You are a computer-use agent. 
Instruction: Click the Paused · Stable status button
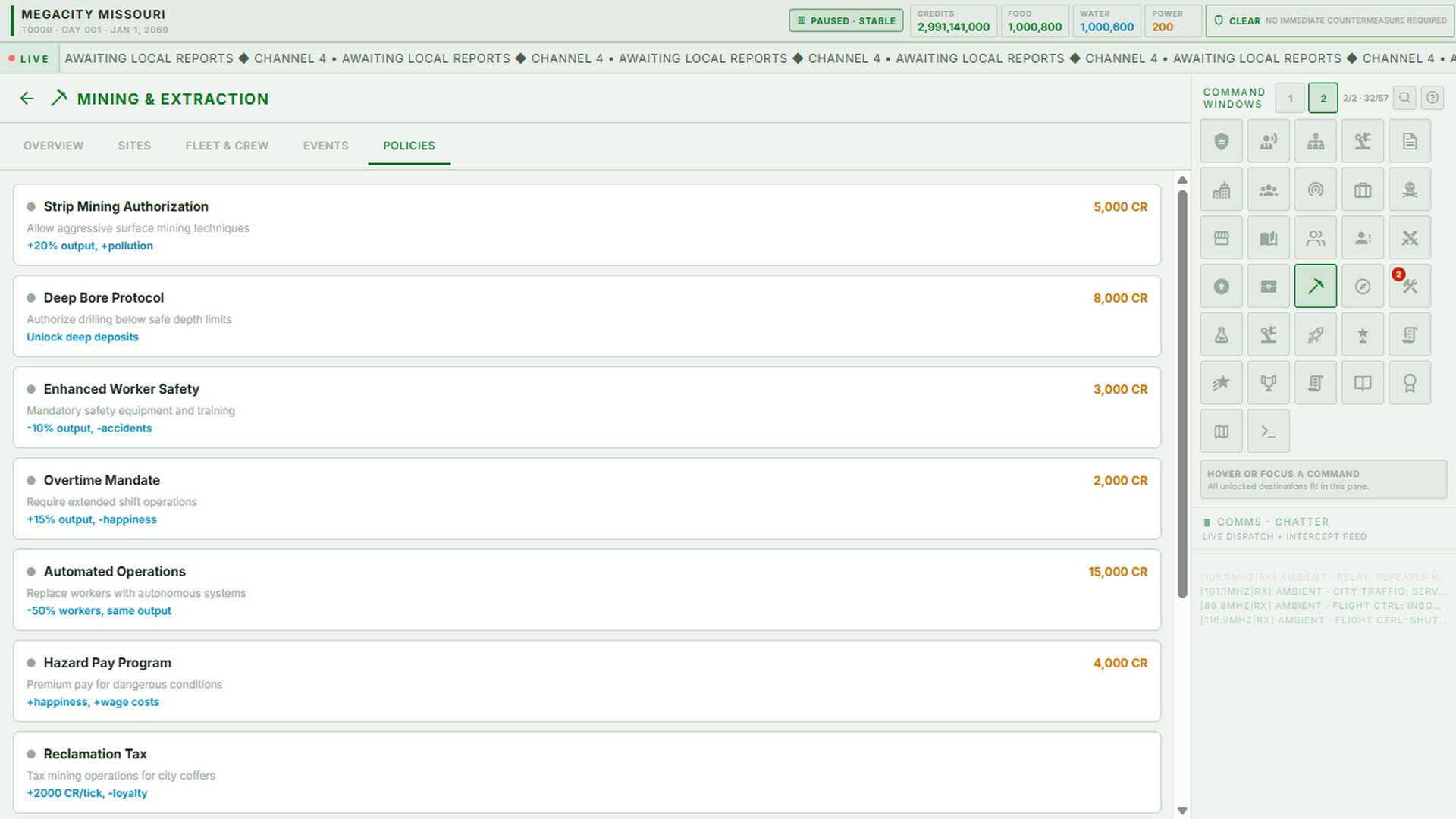(x=846, y=20)
